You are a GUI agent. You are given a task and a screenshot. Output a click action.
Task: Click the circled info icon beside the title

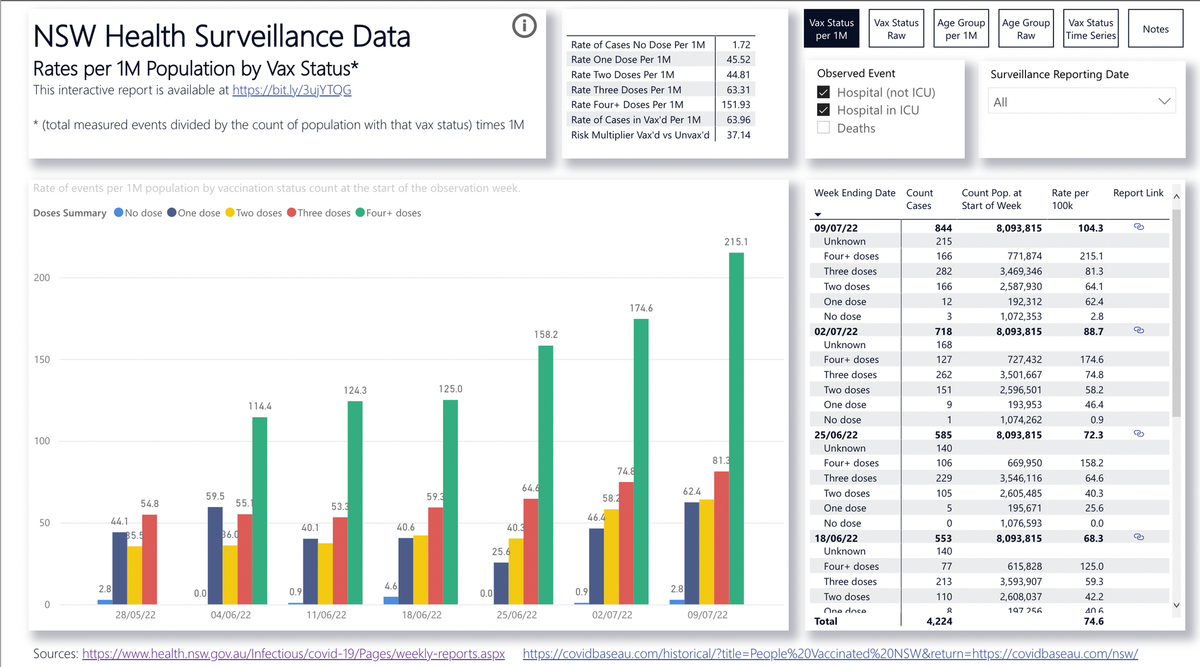click(x=524, y=26)
